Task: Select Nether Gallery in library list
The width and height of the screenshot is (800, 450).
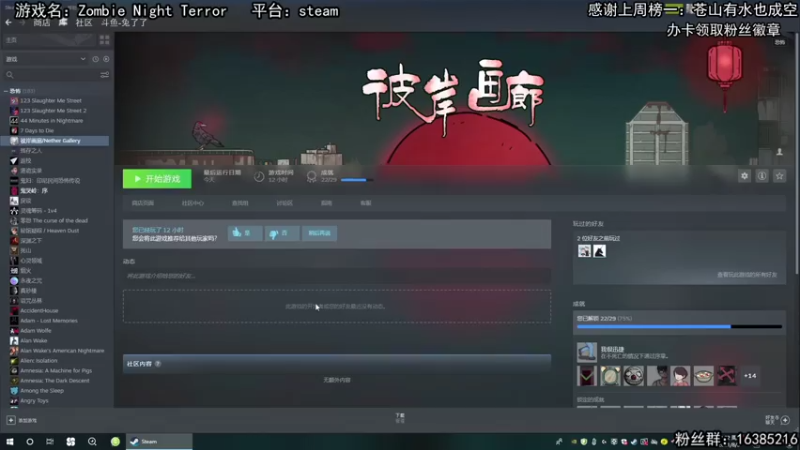Action: [x=55, y=141]
